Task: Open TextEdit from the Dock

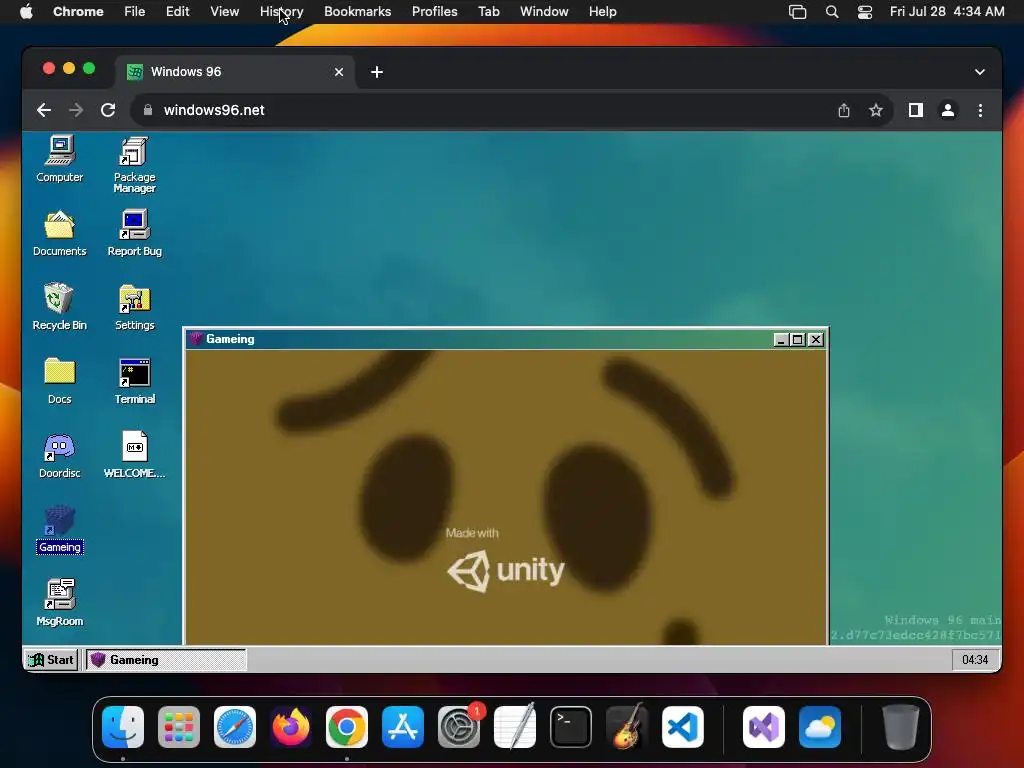Action: [x=515, y=727]
